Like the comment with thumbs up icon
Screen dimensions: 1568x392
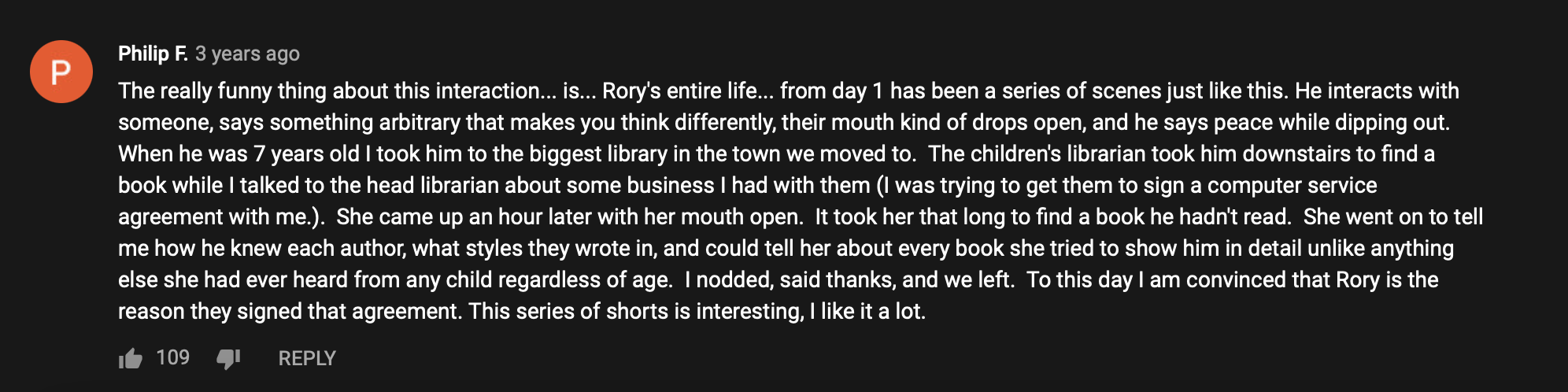[131, 359]
